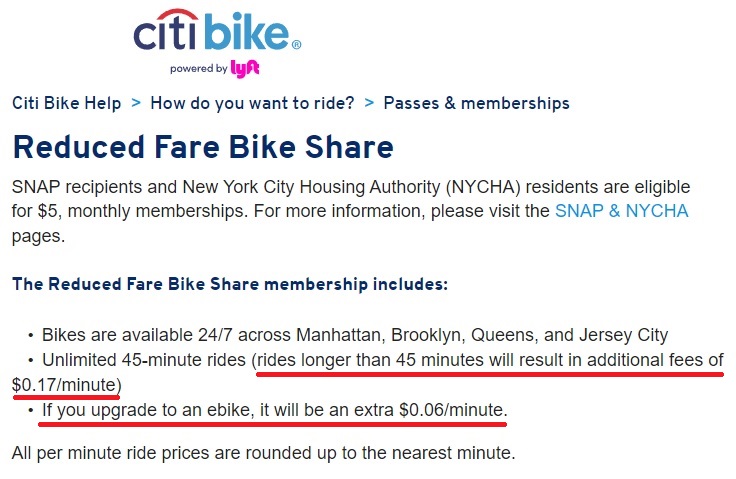Click the SNAP recipients intro paragraph
The image size is (736, 479).
point(351,211)
